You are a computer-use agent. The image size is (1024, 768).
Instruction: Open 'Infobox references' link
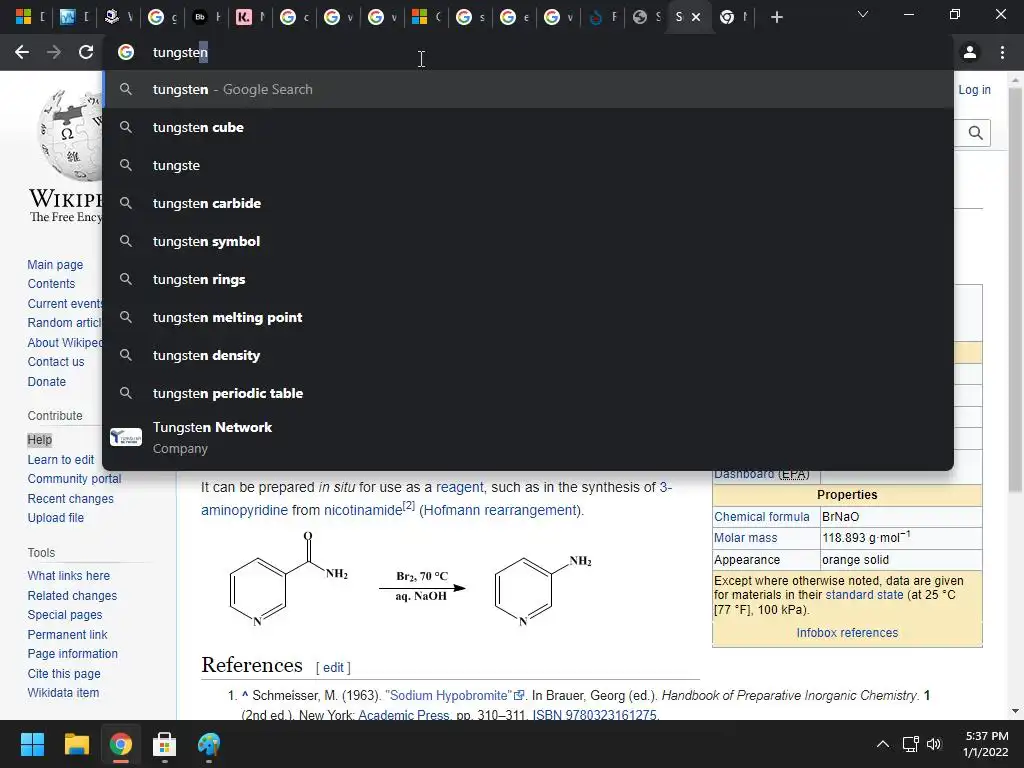[x=847, y=632]
